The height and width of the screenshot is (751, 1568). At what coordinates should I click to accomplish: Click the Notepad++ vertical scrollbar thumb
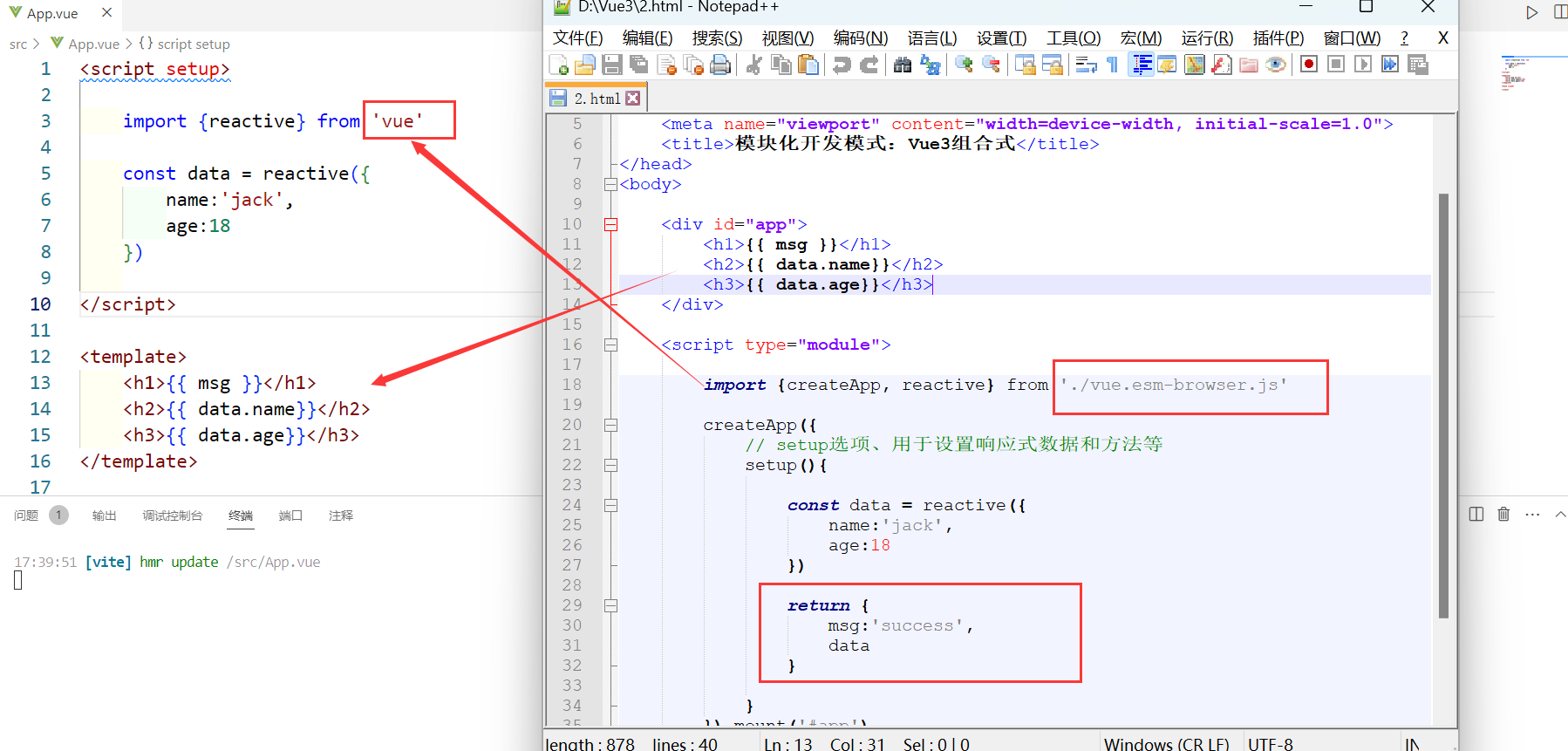point(1443,406)
